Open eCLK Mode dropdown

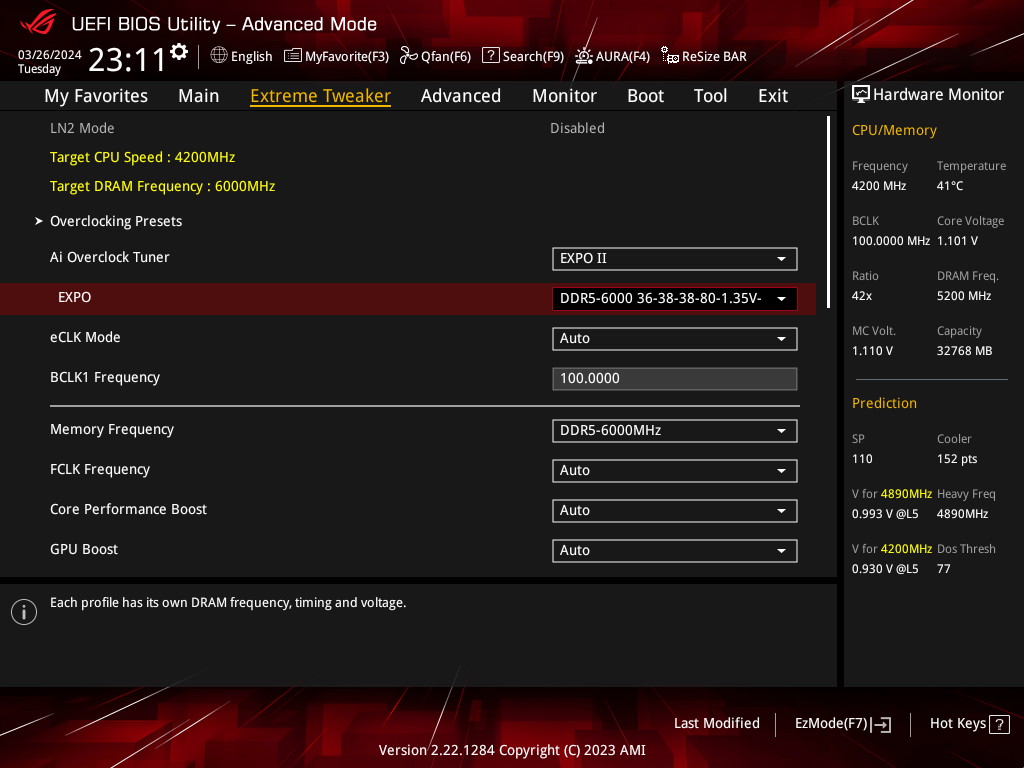point(674,338)
